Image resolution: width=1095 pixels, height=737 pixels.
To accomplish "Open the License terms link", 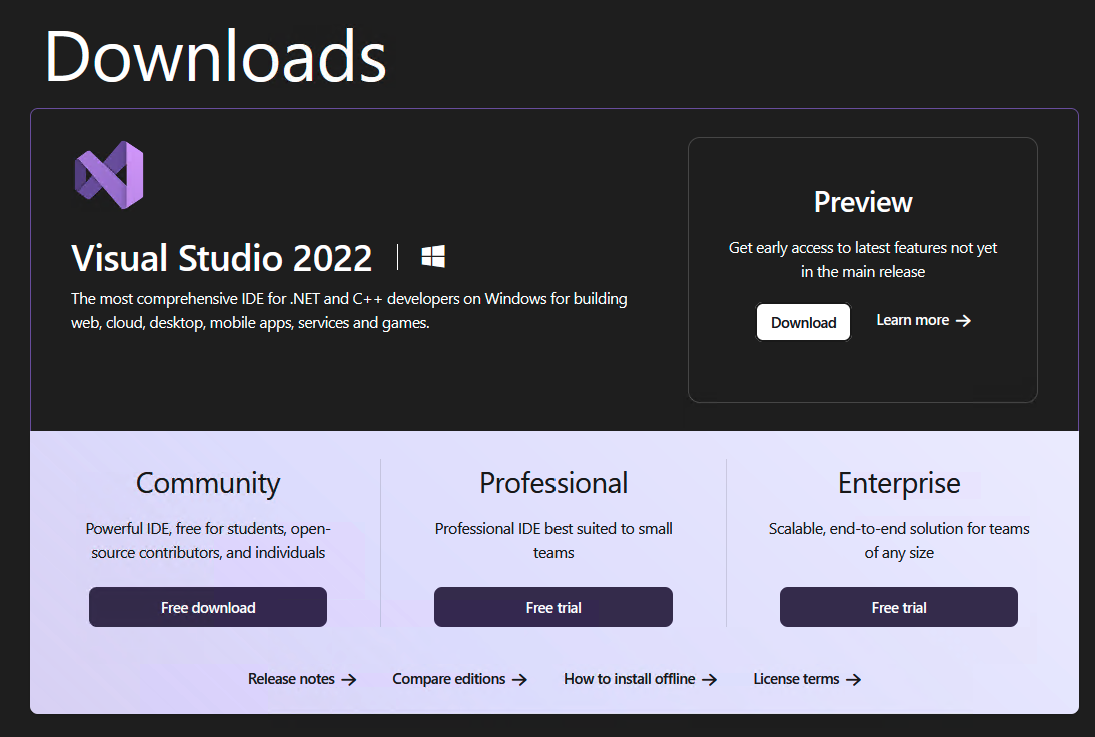I will coord(807,679).
